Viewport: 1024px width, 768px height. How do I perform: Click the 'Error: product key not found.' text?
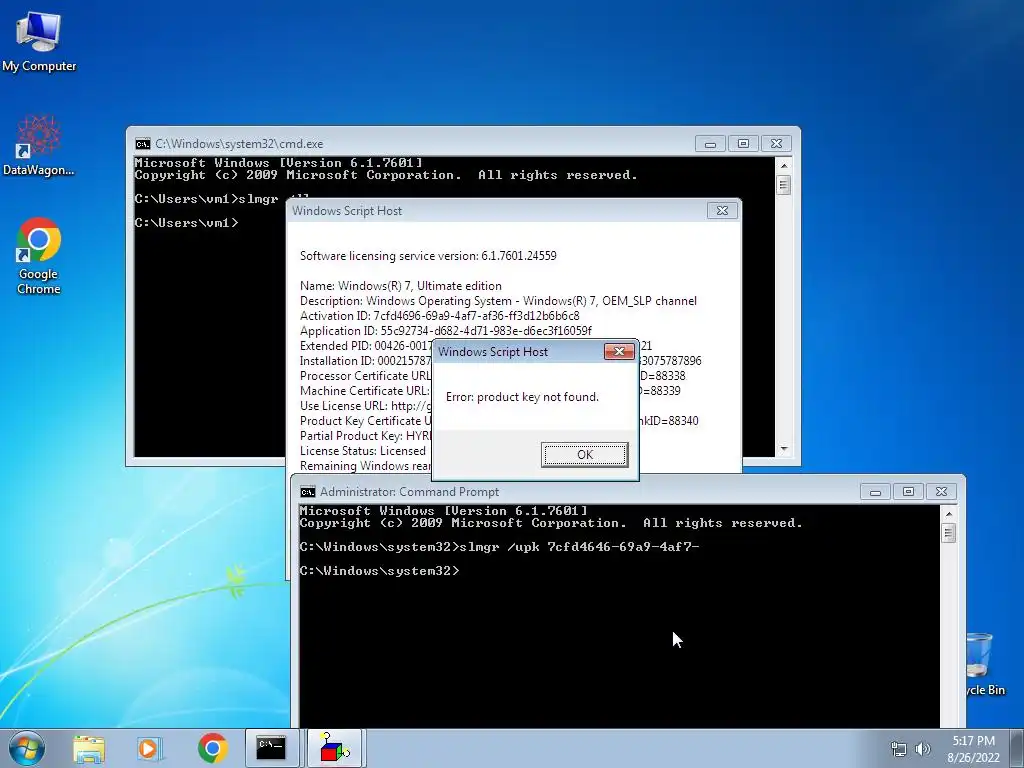(522, 397)
